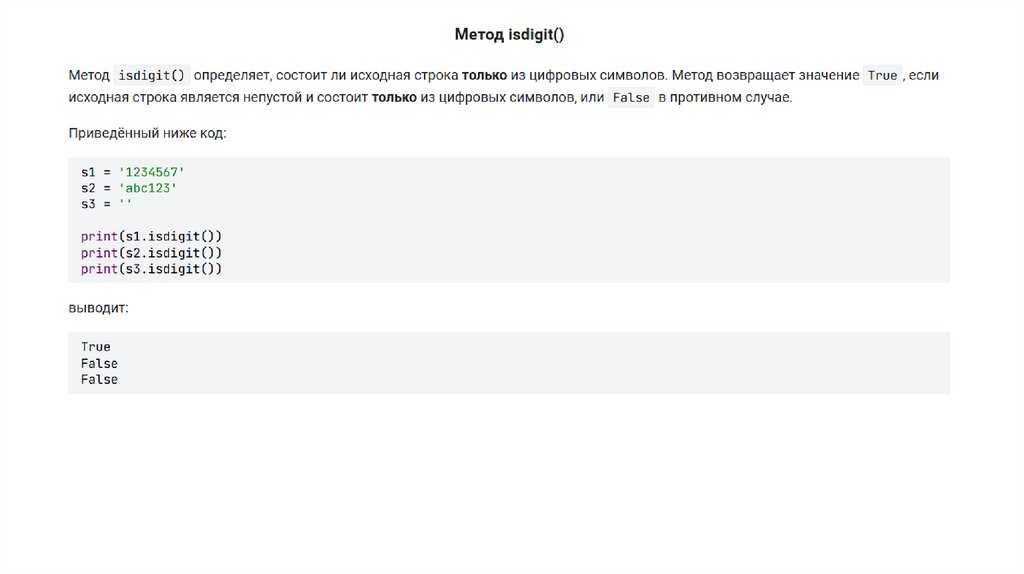Click the variable s1 in the assignment line
The height and width of the screenshot is (574, 1024).
coord(89,172)
